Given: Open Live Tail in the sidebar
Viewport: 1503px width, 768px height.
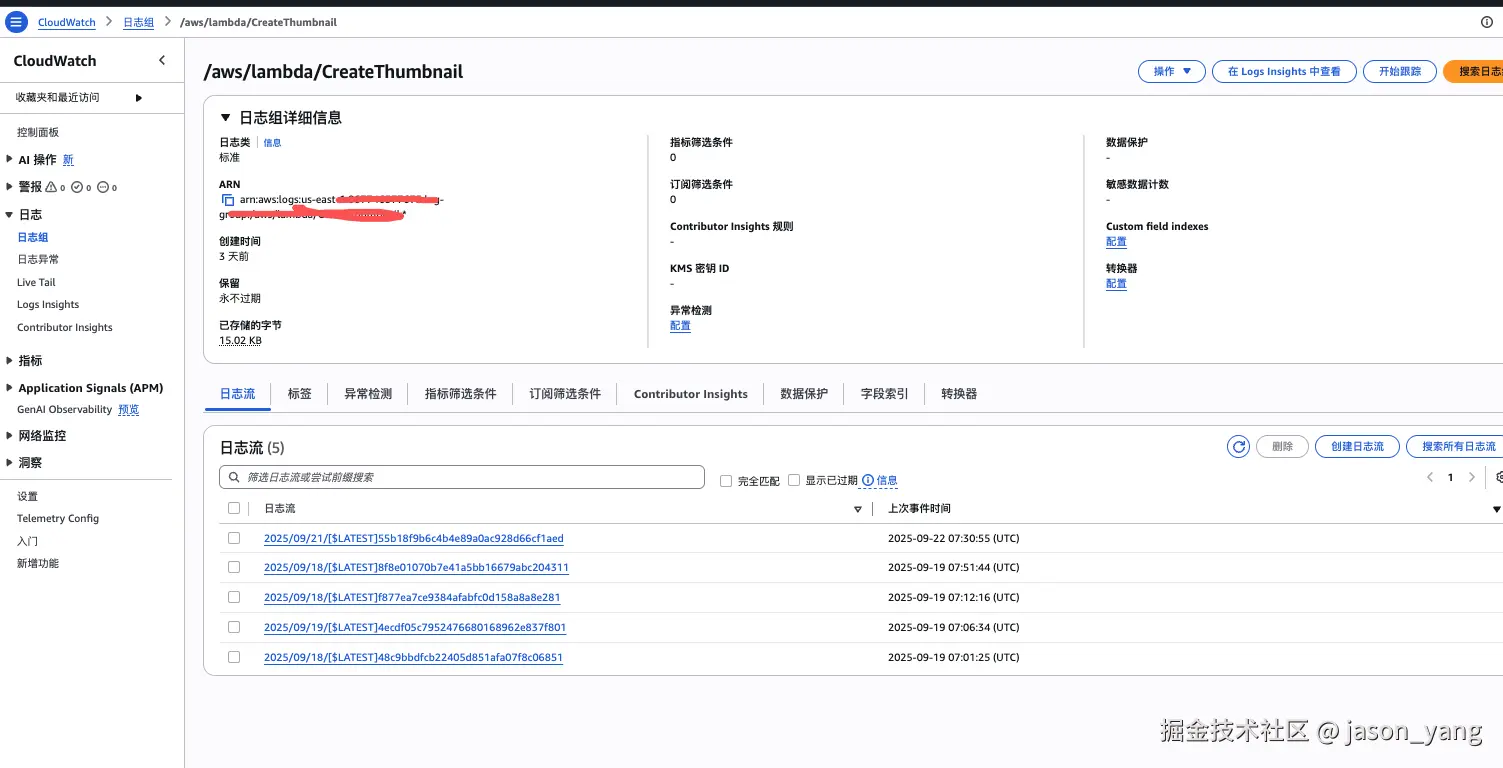Looking at the screenshot, I should pyautogui.click(x=36, y=282).
